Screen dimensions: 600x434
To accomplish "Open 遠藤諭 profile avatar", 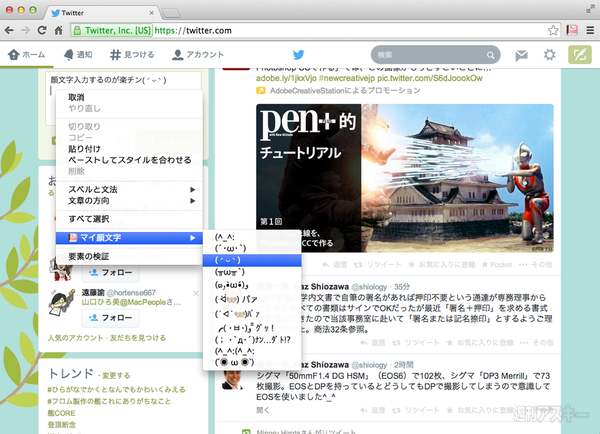I will (x=61, y=302).
